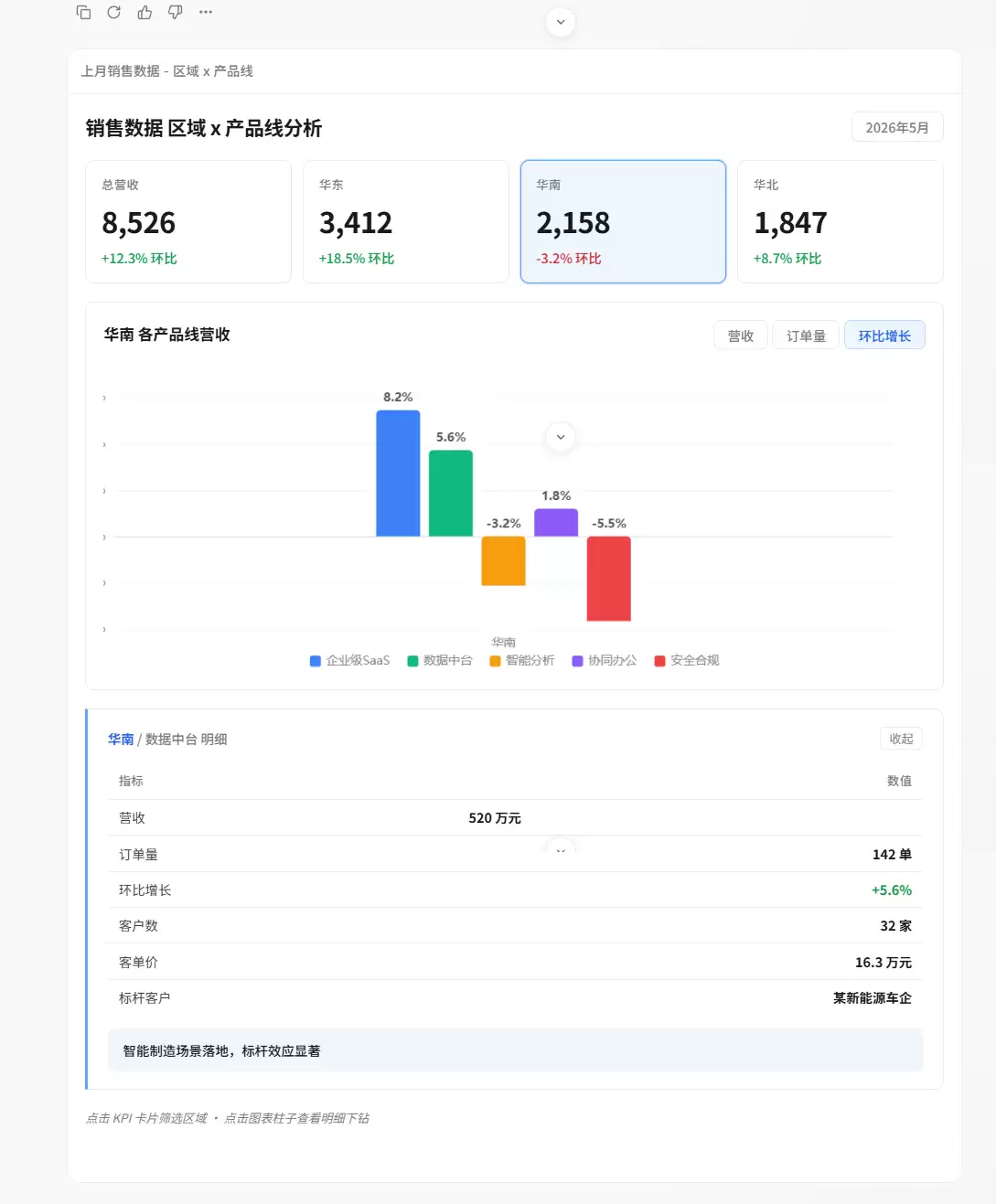Click the green 5.6% bar
The width and height of the screenshot is (996, 1204).
point(451,494)
